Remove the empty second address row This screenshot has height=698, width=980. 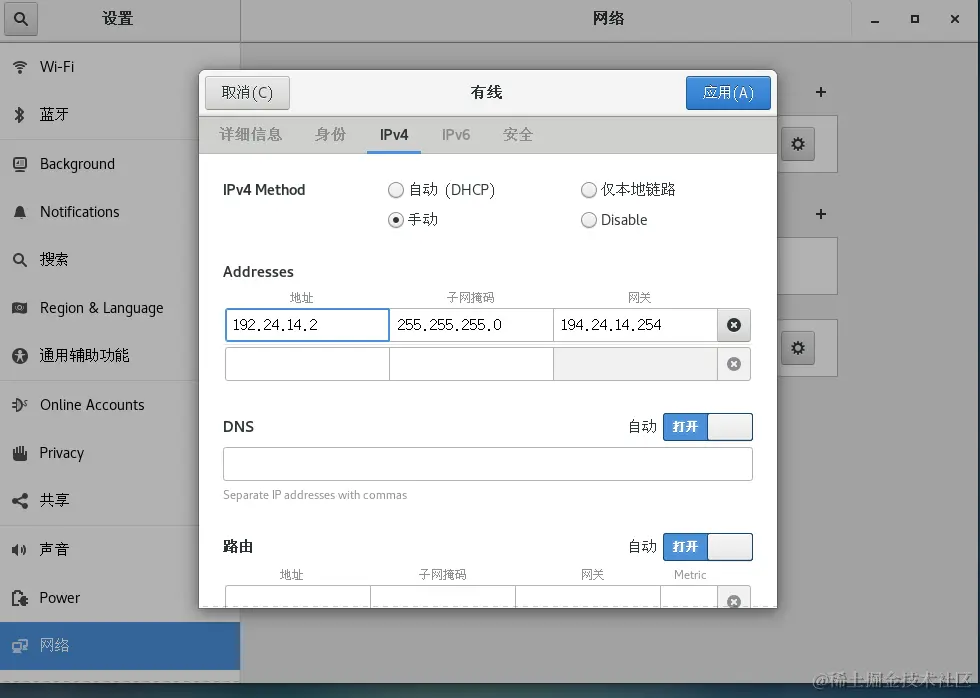click(x=734, y=364)
